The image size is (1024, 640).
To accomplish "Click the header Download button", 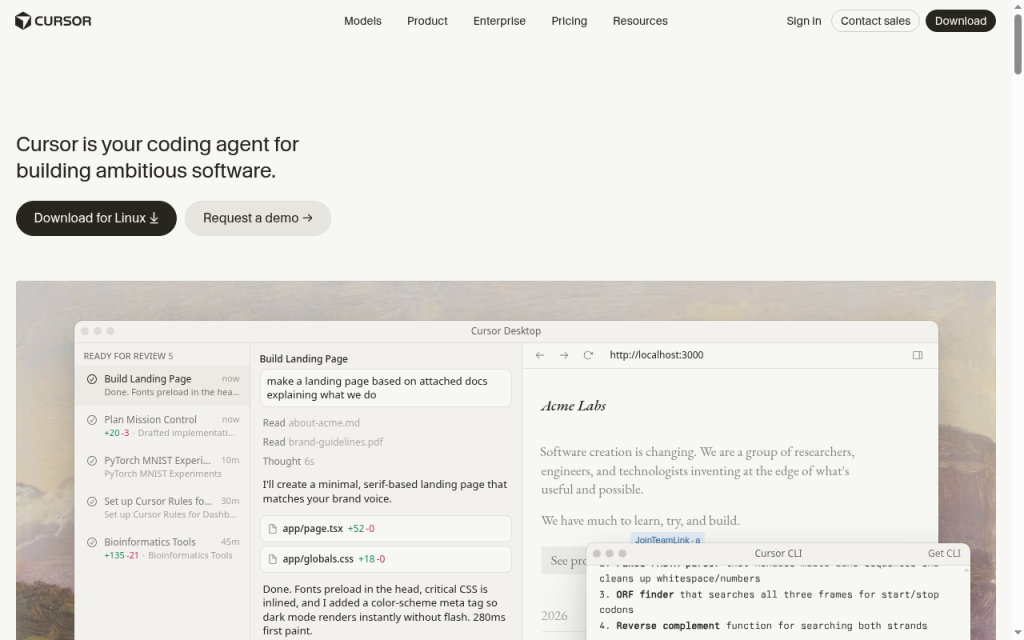I will (x=960, y=21).
